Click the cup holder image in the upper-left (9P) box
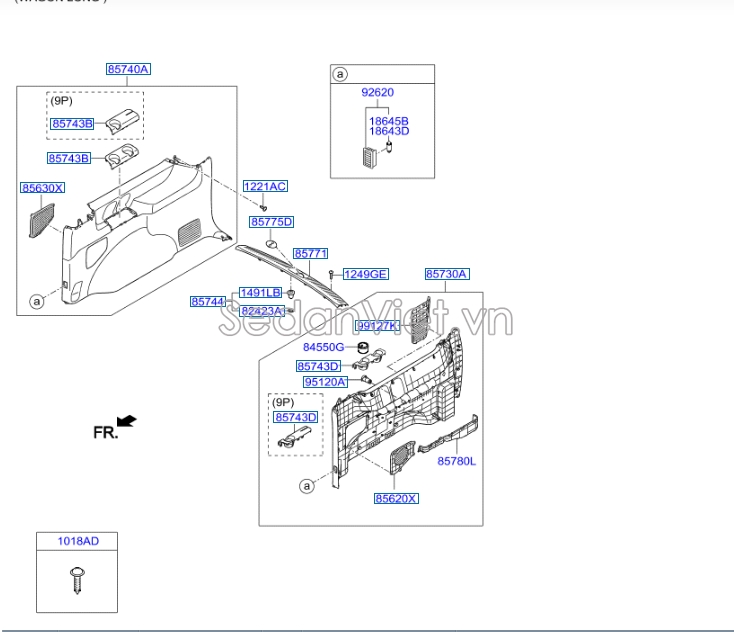The image size is (734, 632). (x=120, y=122)
